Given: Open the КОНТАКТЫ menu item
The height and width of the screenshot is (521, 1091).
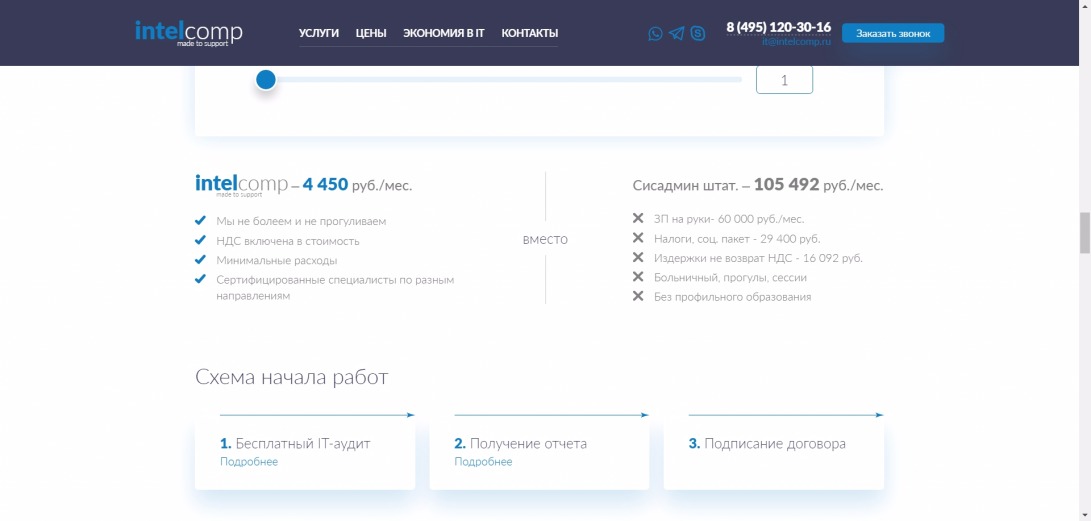Looking at the screenshot, I should 529,33.
